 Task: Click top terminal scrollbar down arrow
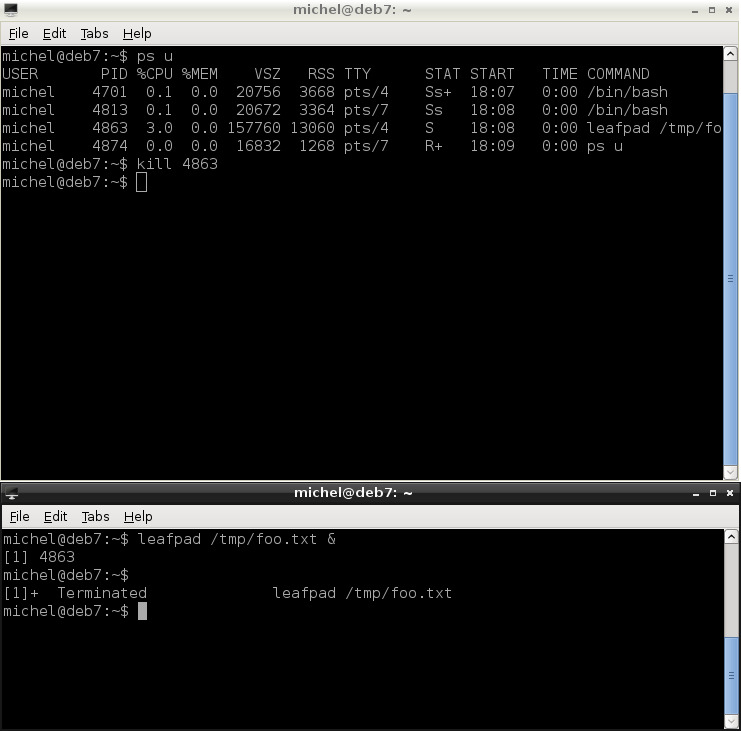coord(730,472)
